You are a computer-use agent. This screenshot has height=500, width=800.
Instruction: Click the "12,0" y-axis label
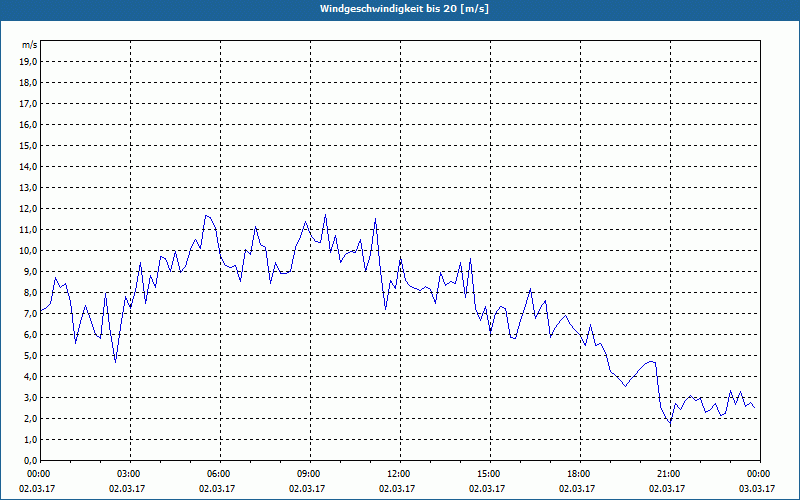point(28,209)
